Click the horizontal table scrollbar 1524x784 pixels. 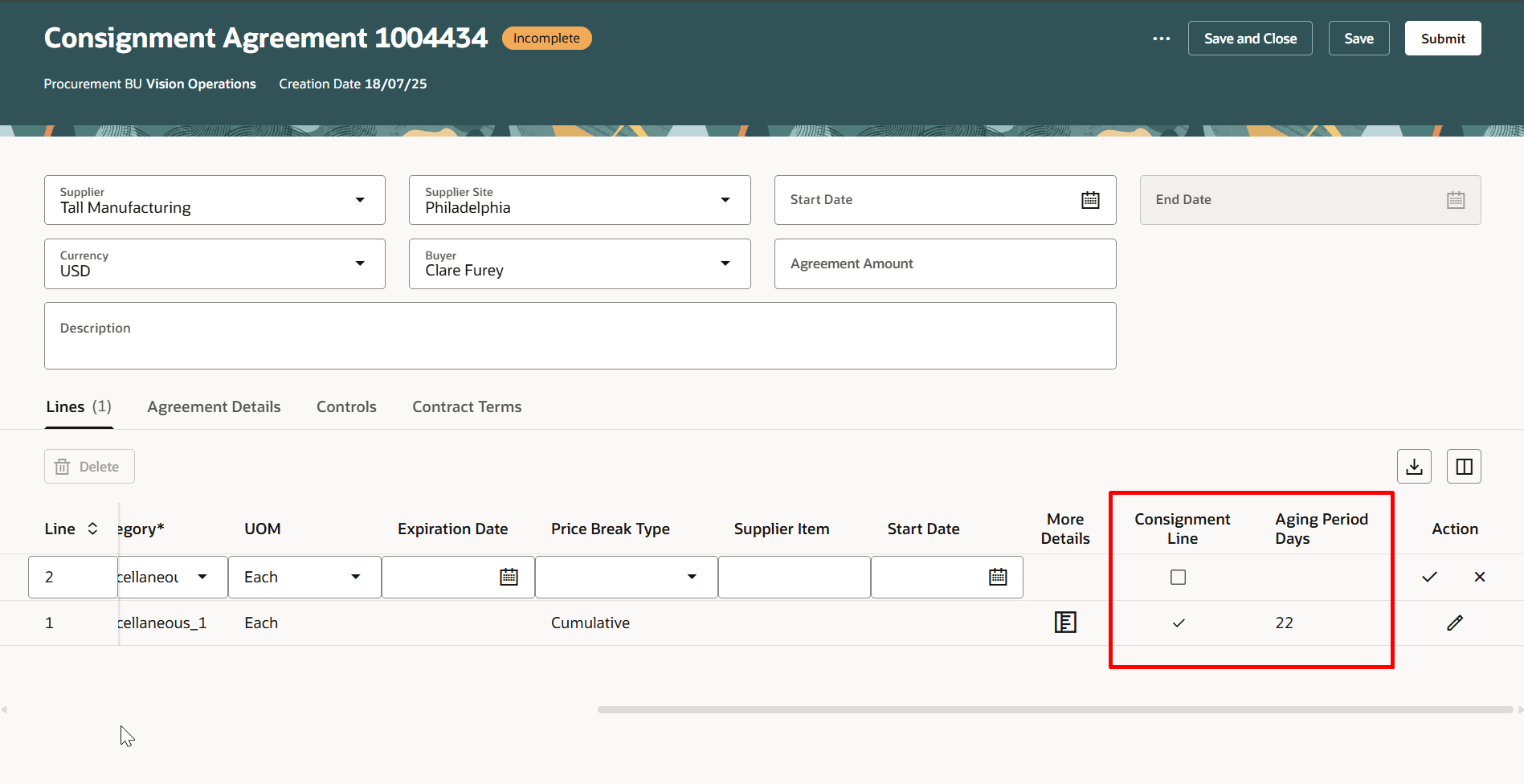(x=1055, y=710)
